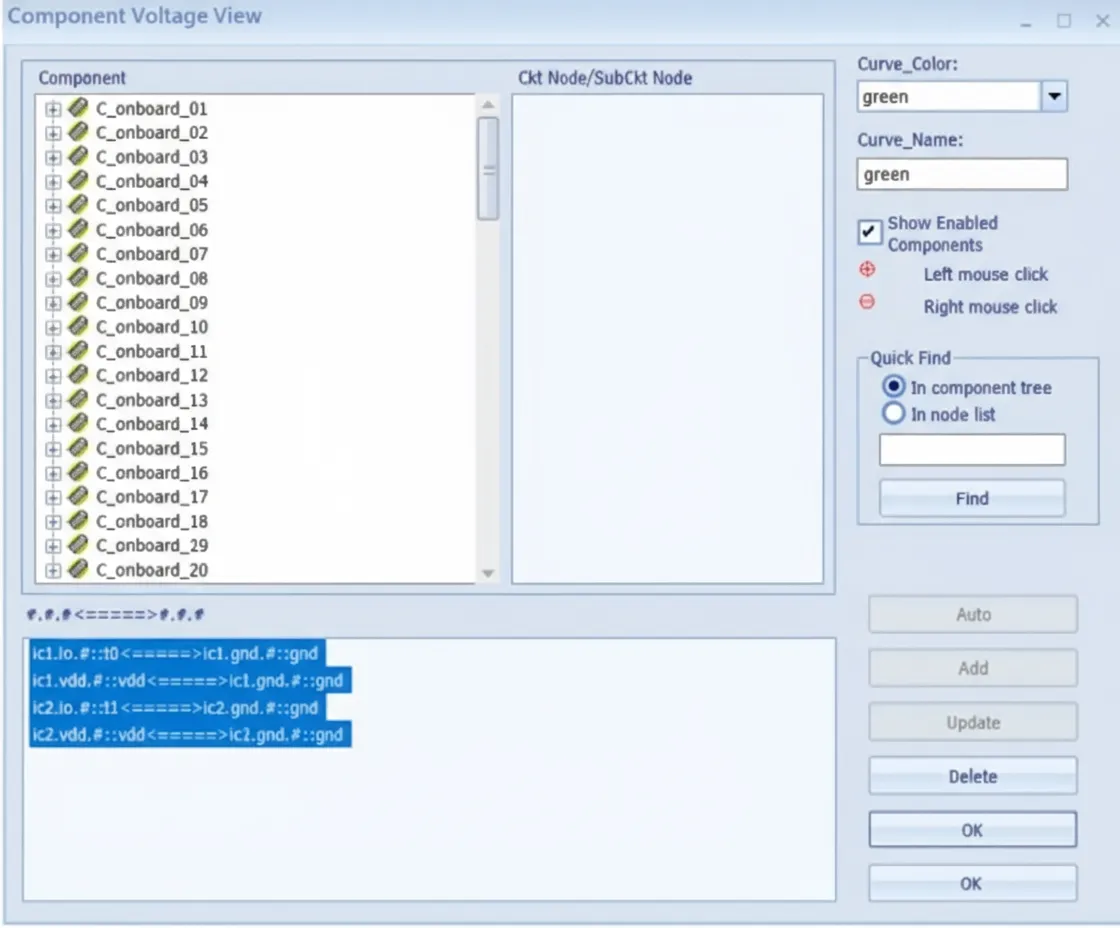1120x928 pixels.
Task: Expand the C_onboard_18 component node
Action: [x=53, y=522]
